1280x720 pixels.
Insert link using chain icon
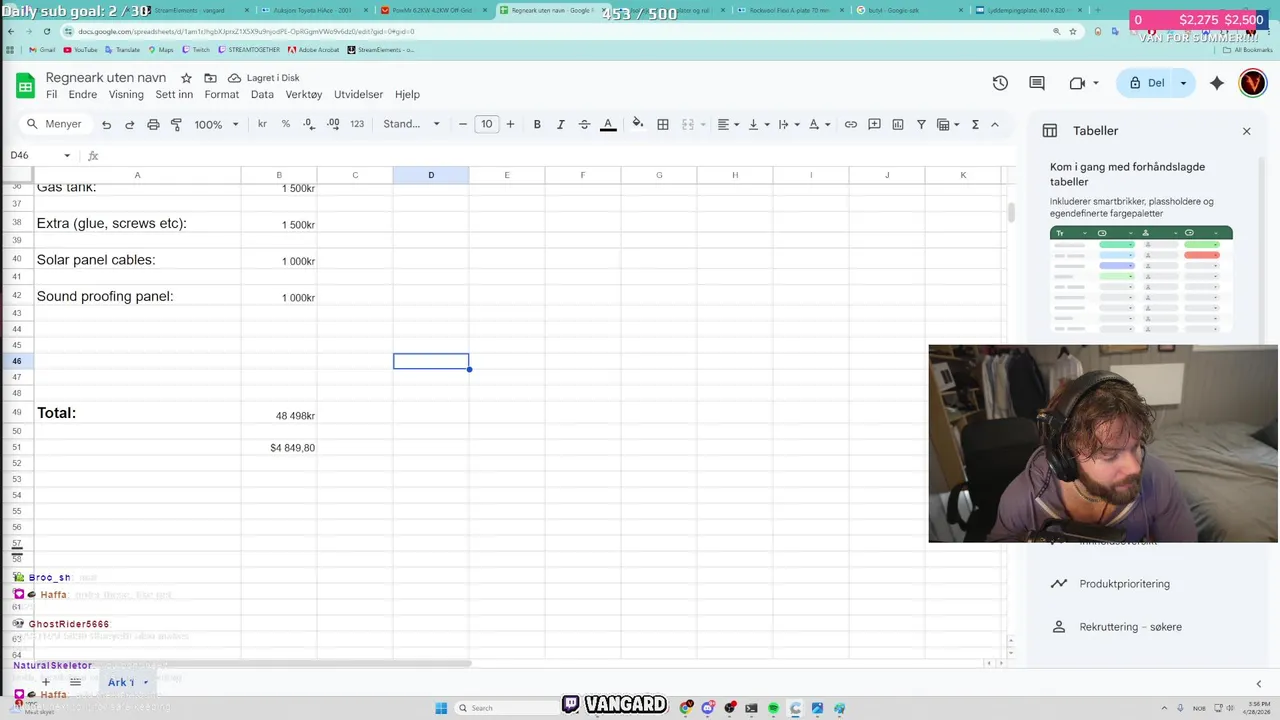[850, 124]
